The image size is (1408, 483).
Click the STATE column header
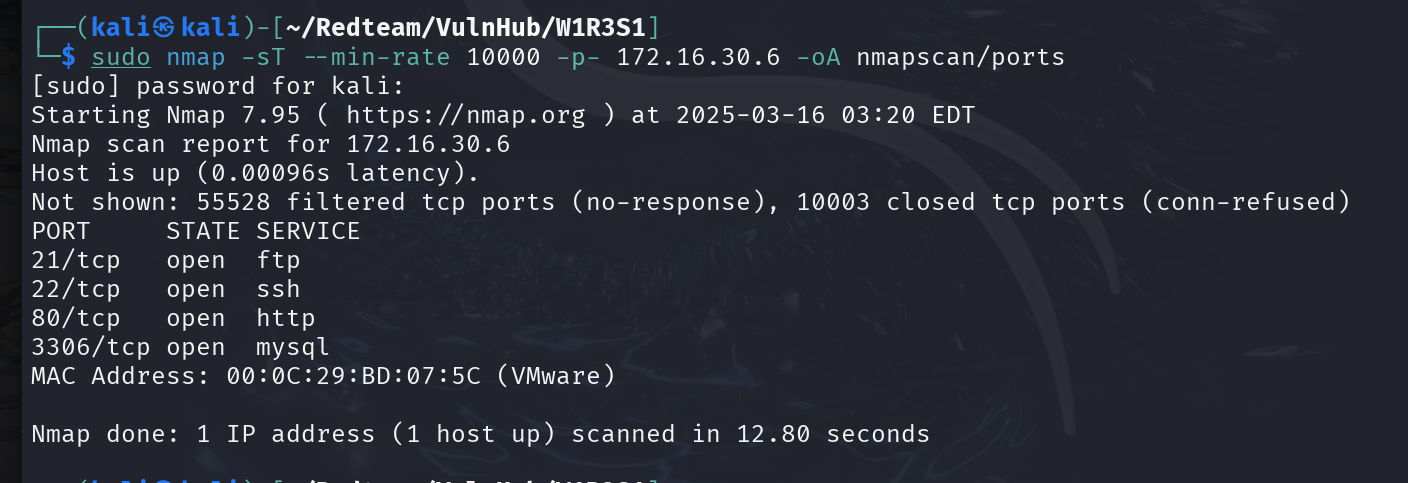pos(203,231)
